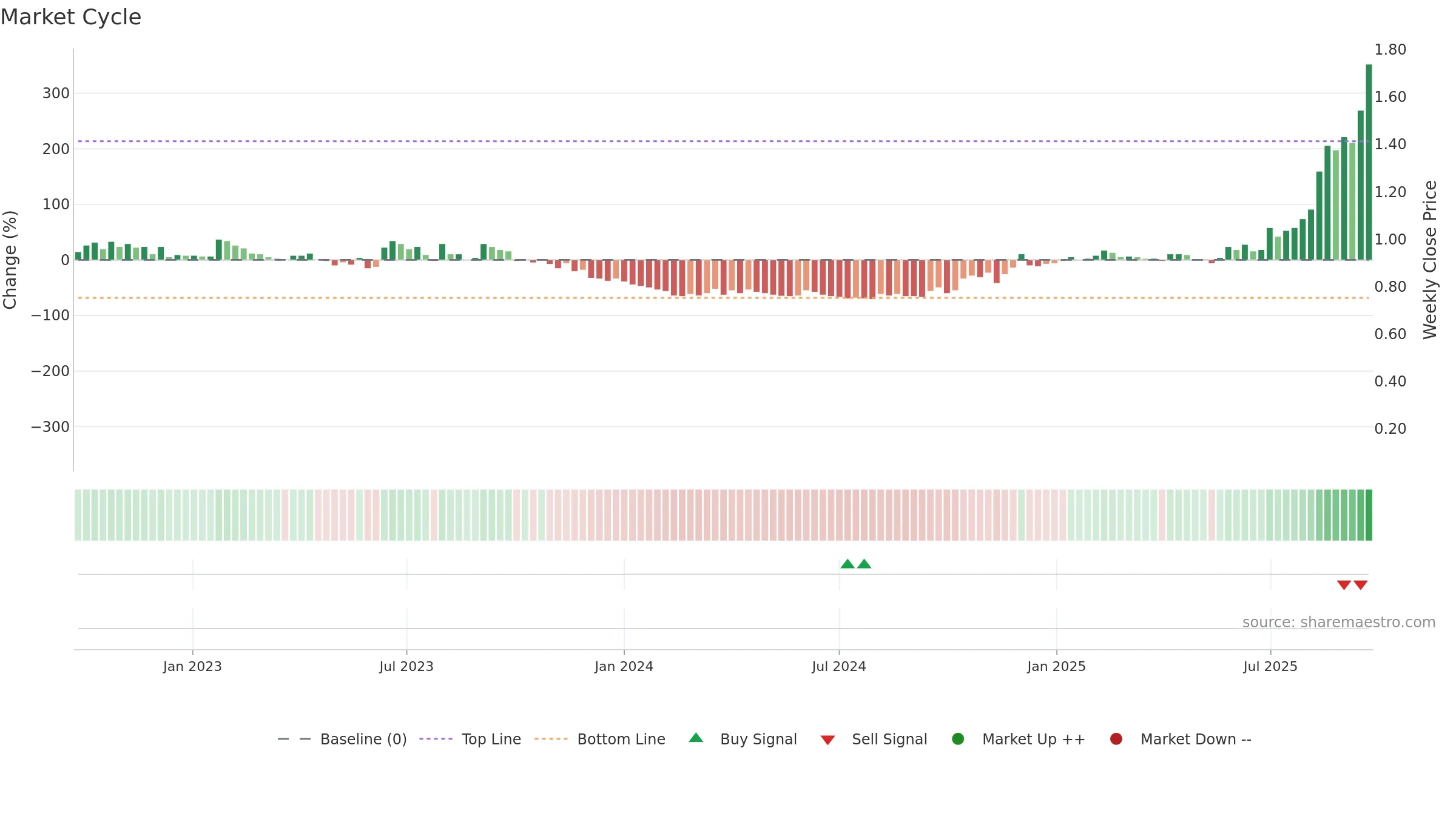Toggle the Top Line legend entry
The width and height of the screenshot is (1456, 819).
[470, 739]
